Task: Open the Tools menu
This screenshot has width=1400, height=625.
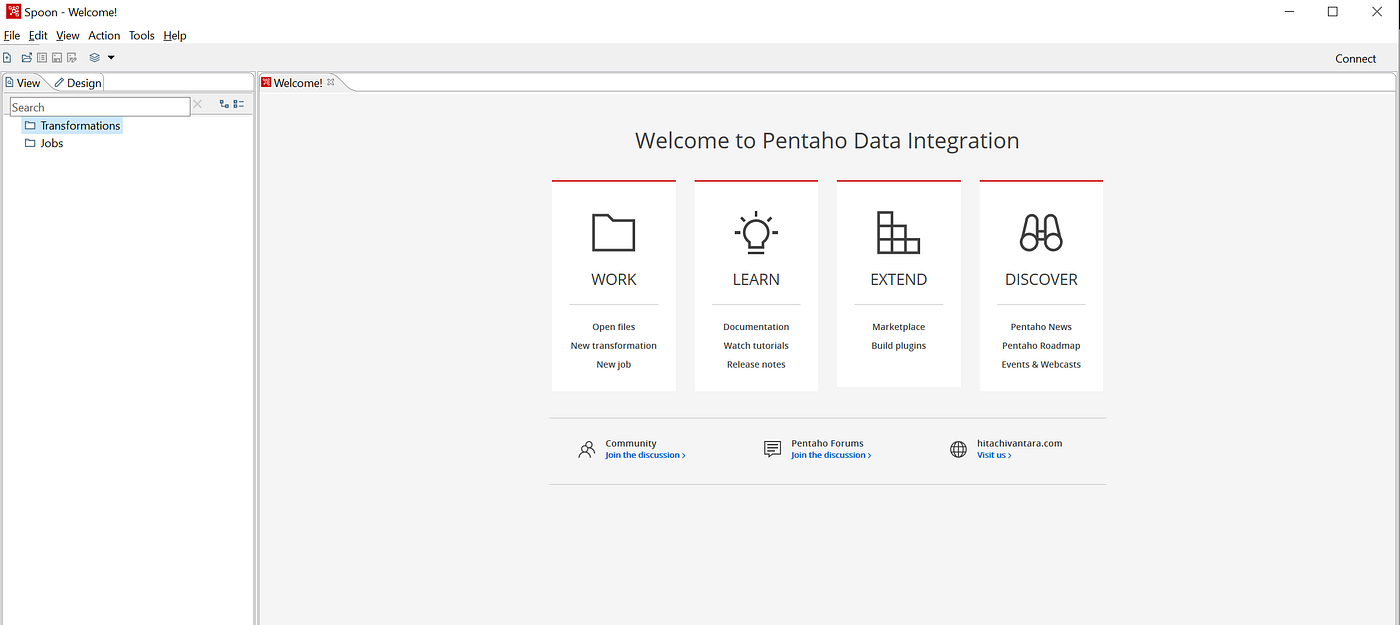Action: point(142,35)
